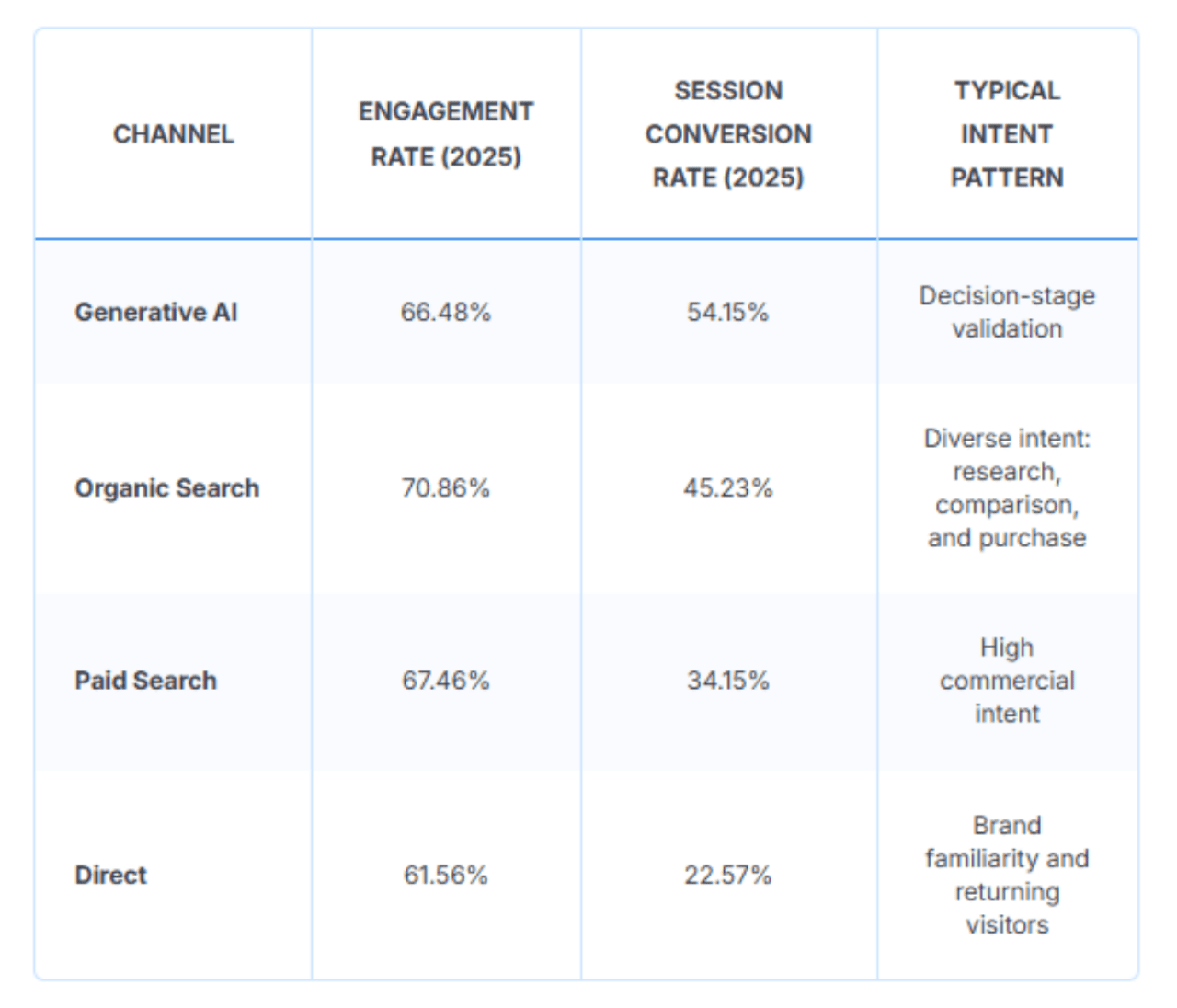The image size is (1177, 1008).
Task: Select the Diverse intent description cell
Action: coord(1007,488)
